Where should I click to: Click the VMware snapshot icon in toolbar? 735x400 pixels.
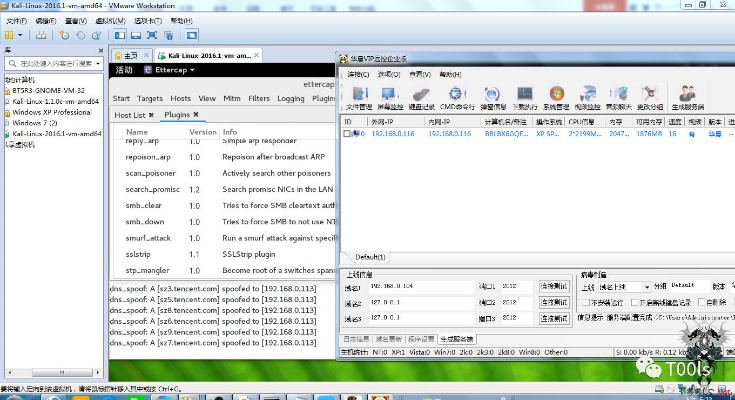(x=64, y=35)
